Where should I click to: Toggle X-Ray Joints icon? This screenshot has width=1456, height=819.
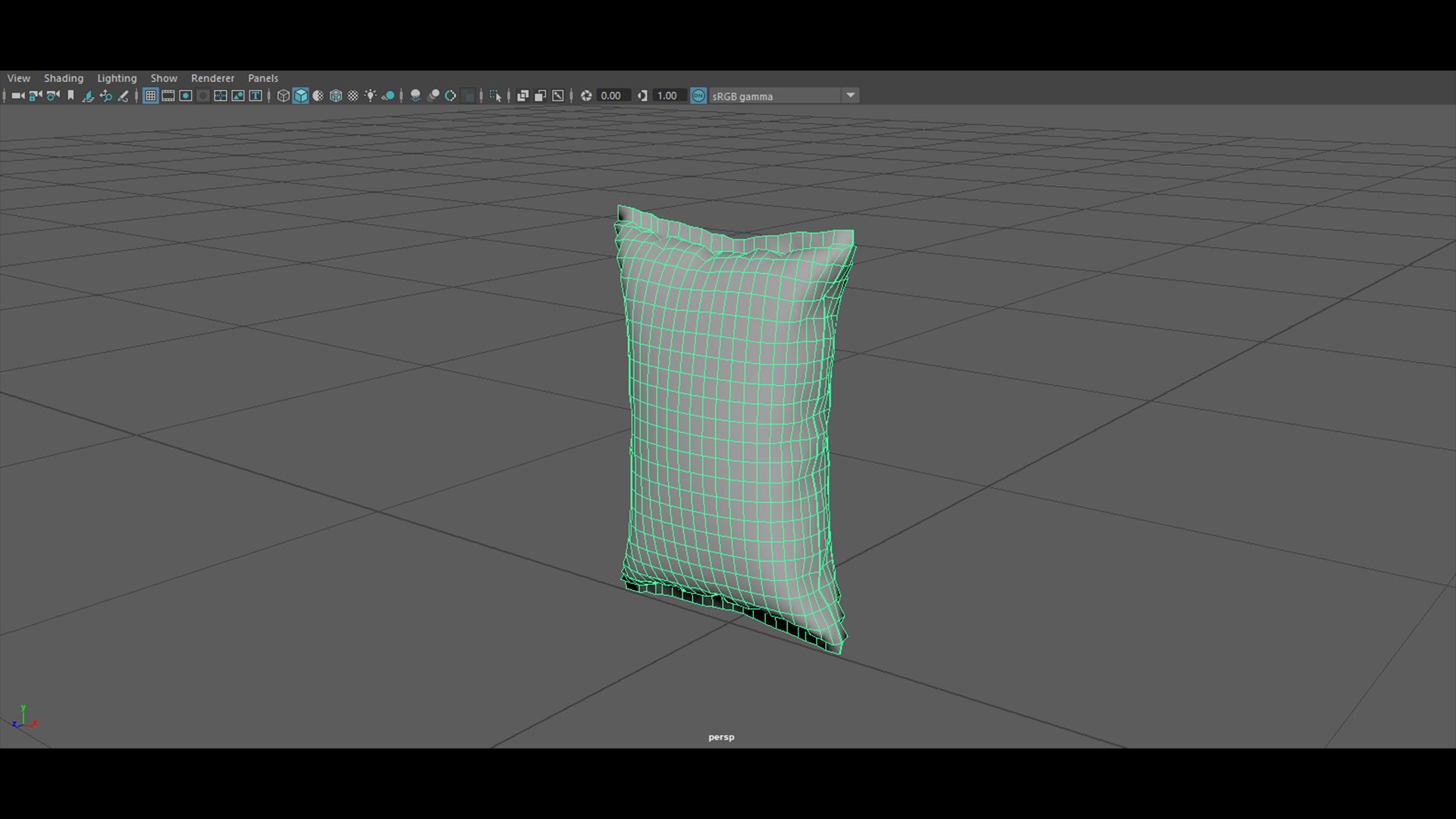tap(558, 96)
